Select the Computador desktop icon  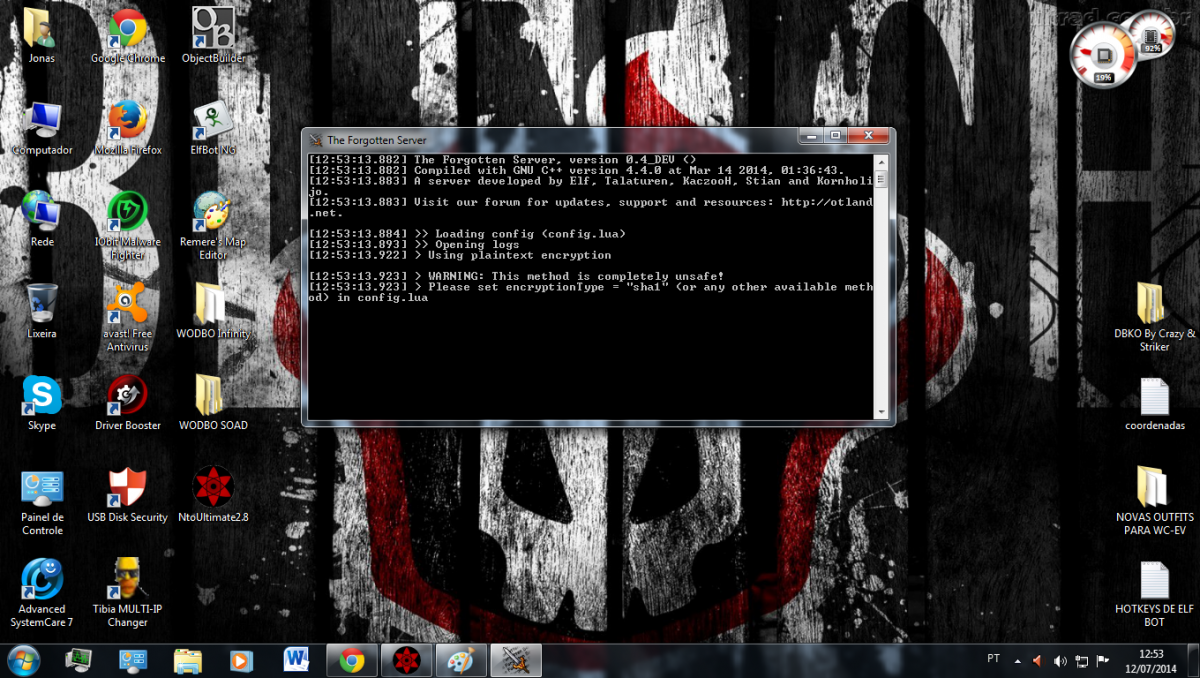coord(42,127)
